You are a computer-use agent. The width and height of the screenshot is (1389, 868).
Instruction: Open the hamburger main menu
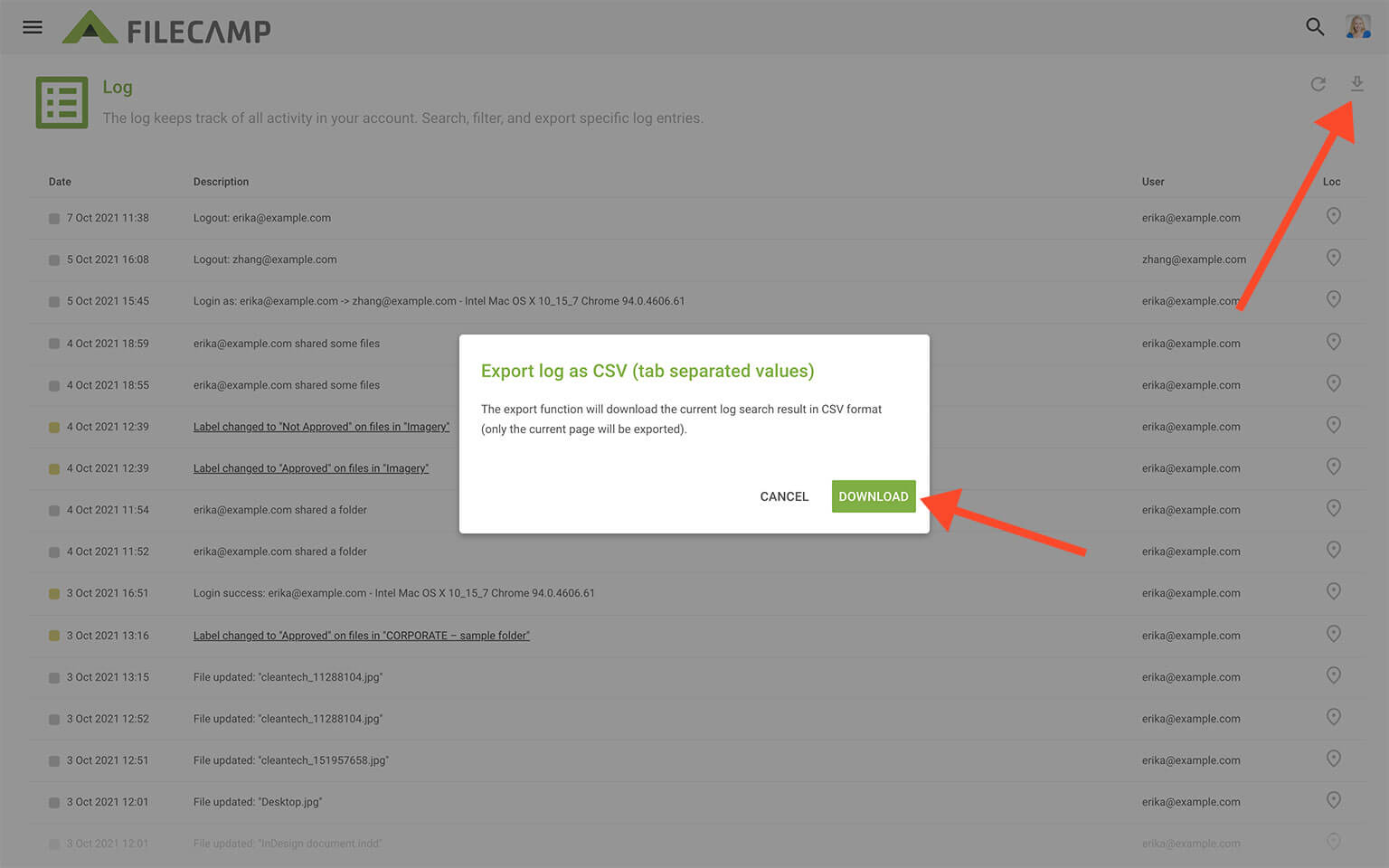coord(33,27)
